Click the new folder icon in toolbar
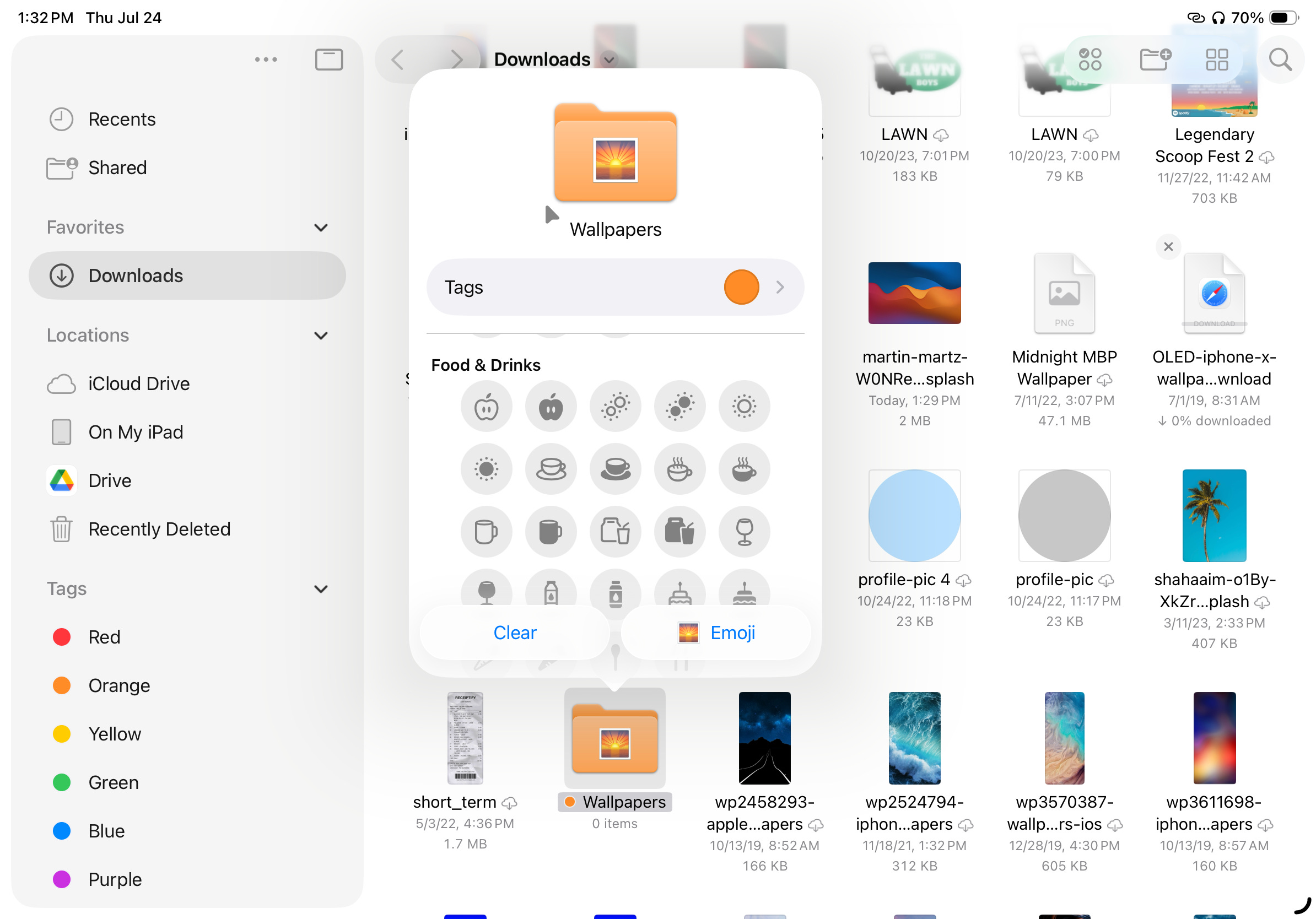 click(x=1155, y=60)
